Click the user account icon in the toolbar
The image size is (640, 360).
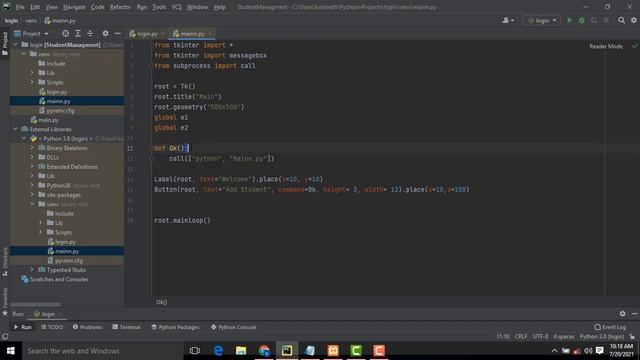(508, 20)
